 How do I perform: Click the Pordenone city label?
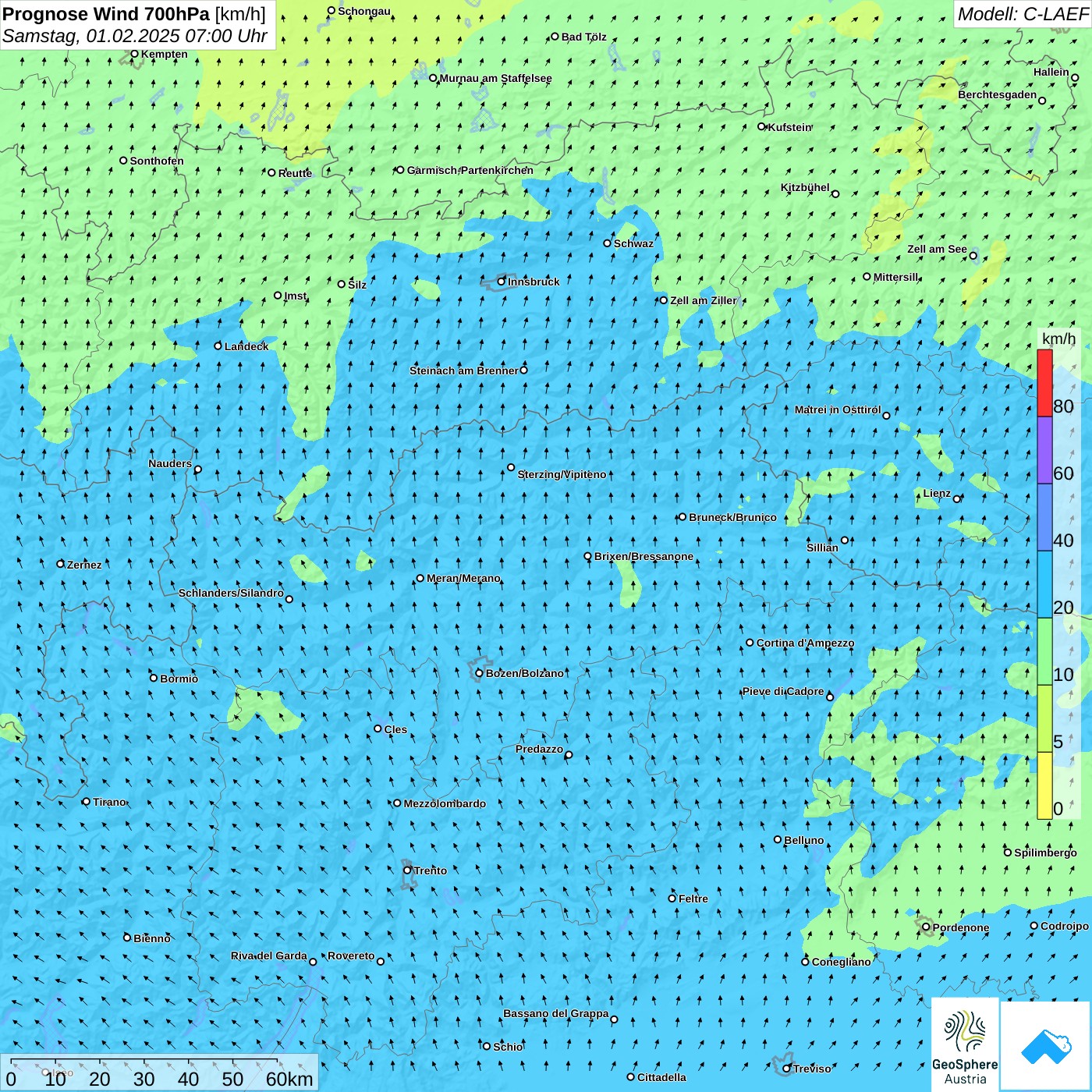[961, 927]
